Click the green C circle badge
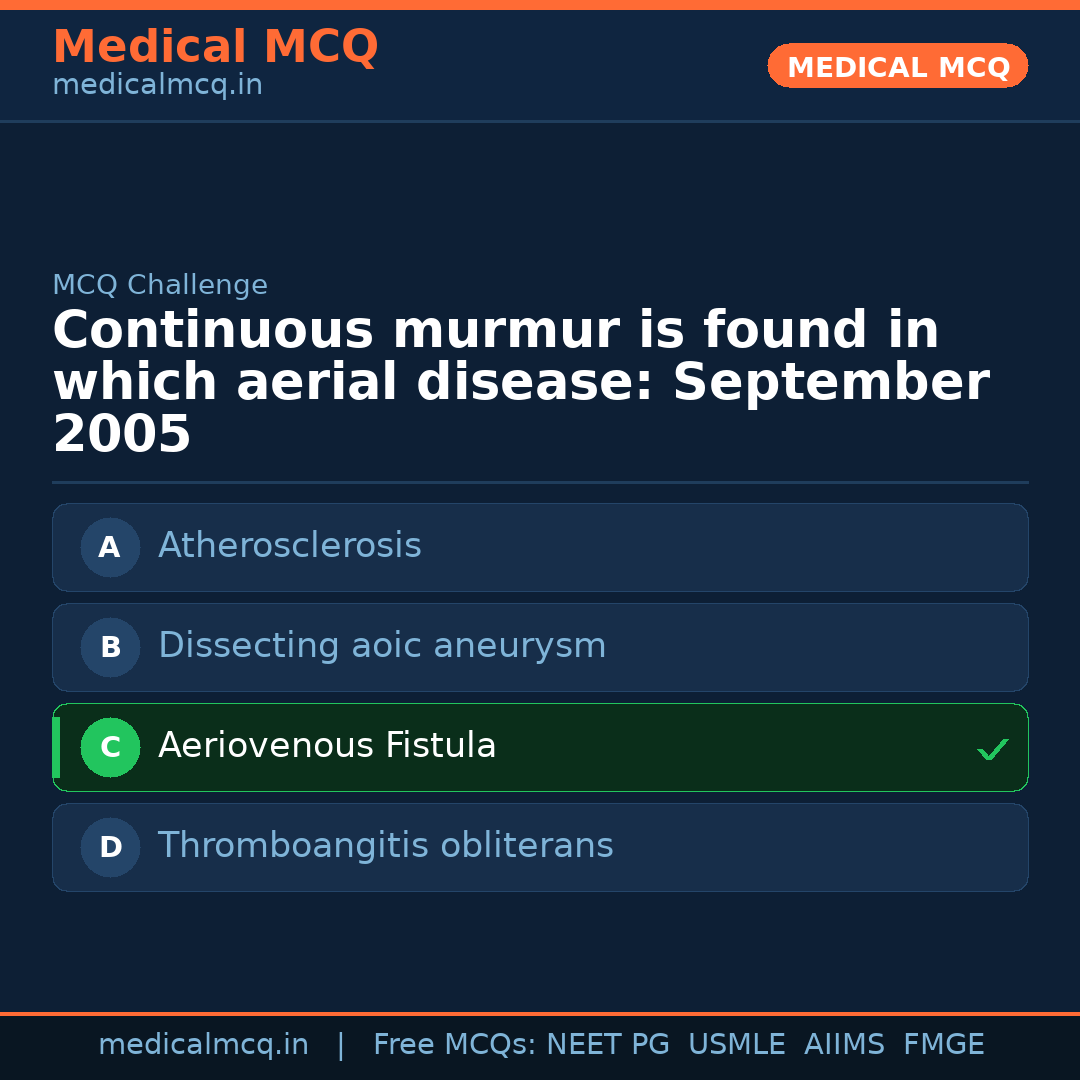The image size is (1080, 1080). coord(110,747)
